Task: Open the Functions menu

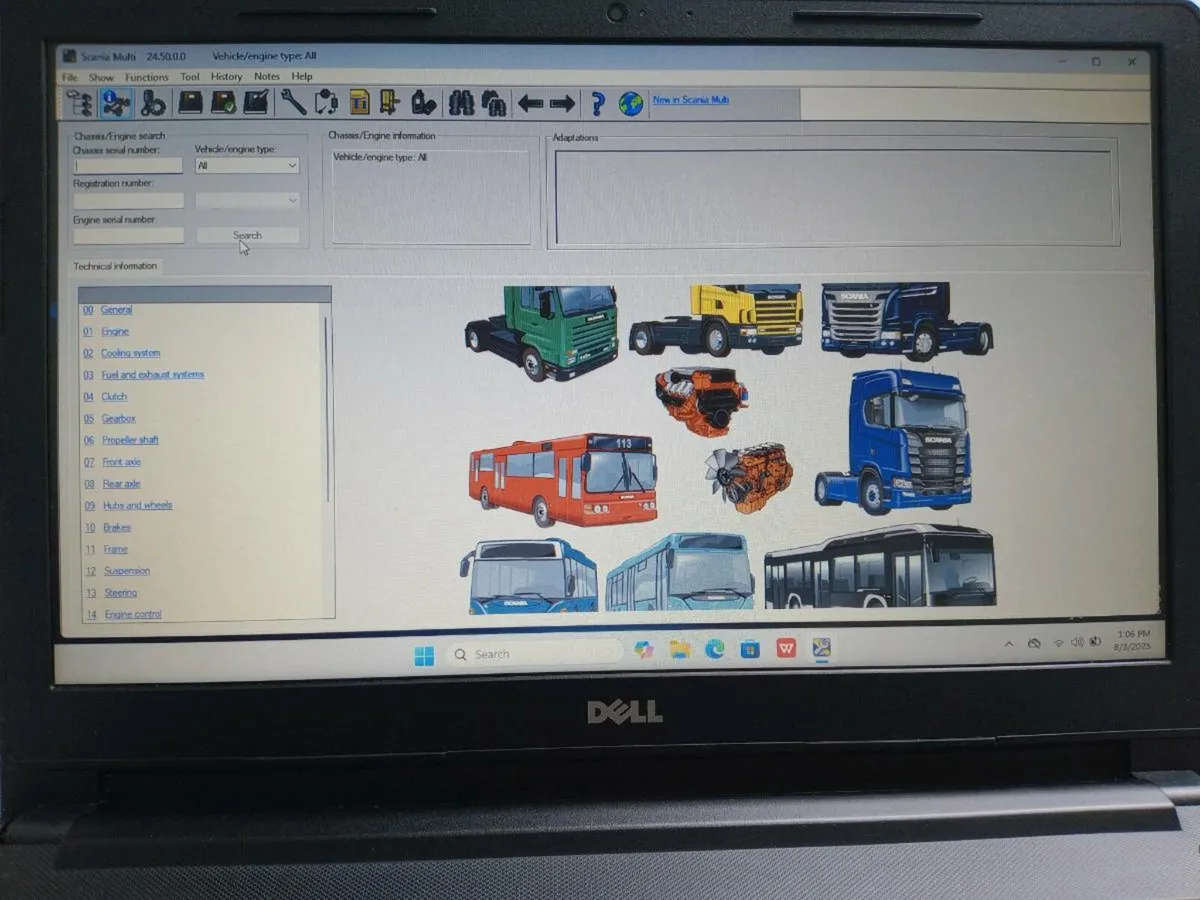Action: (147, 76)
